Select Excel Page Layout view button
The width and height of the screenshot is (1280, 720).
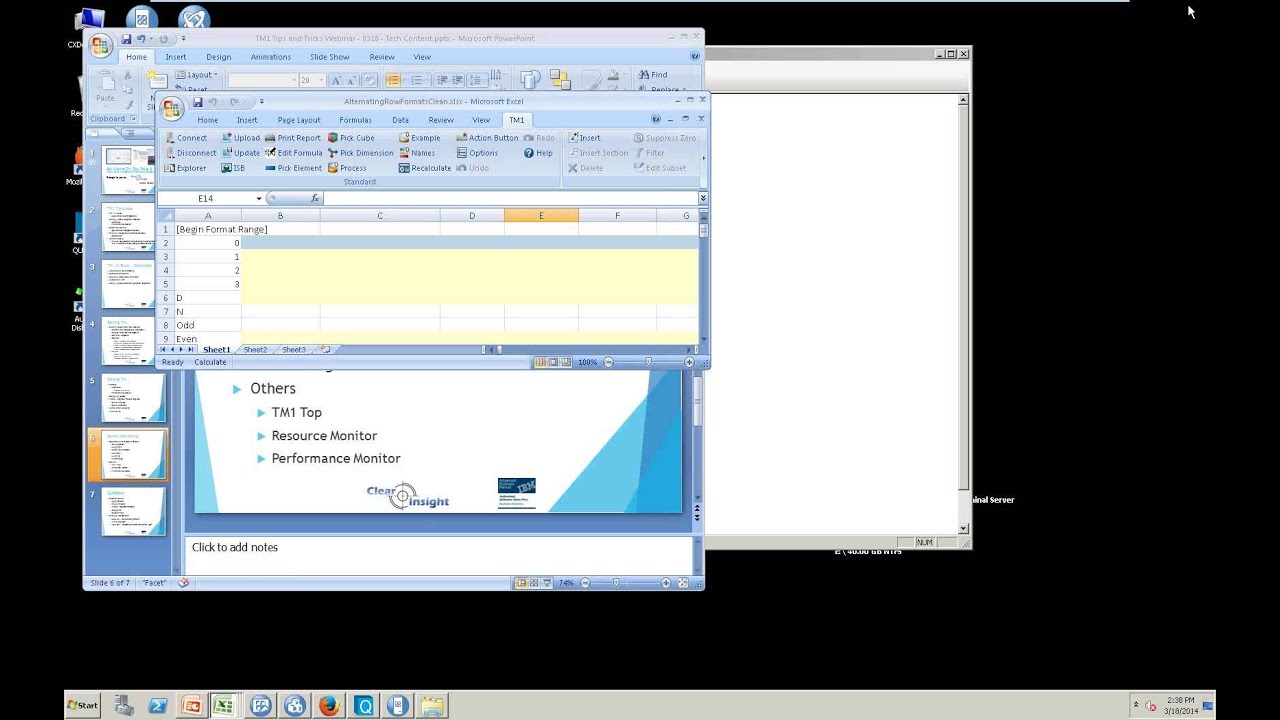[x=553, y=362]
